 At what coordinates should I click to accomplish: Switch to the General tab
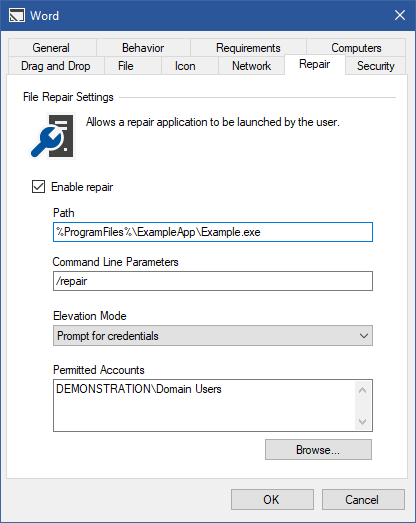point(51,48)
